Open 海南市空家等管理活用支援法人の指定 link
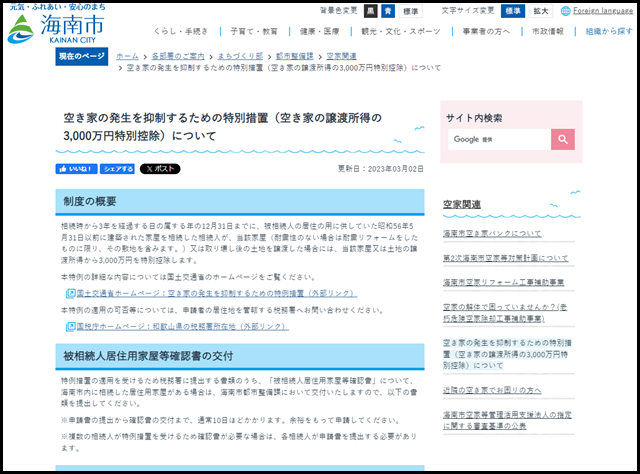The height and width of the screenshot is (474, 640). pos(507,420)
